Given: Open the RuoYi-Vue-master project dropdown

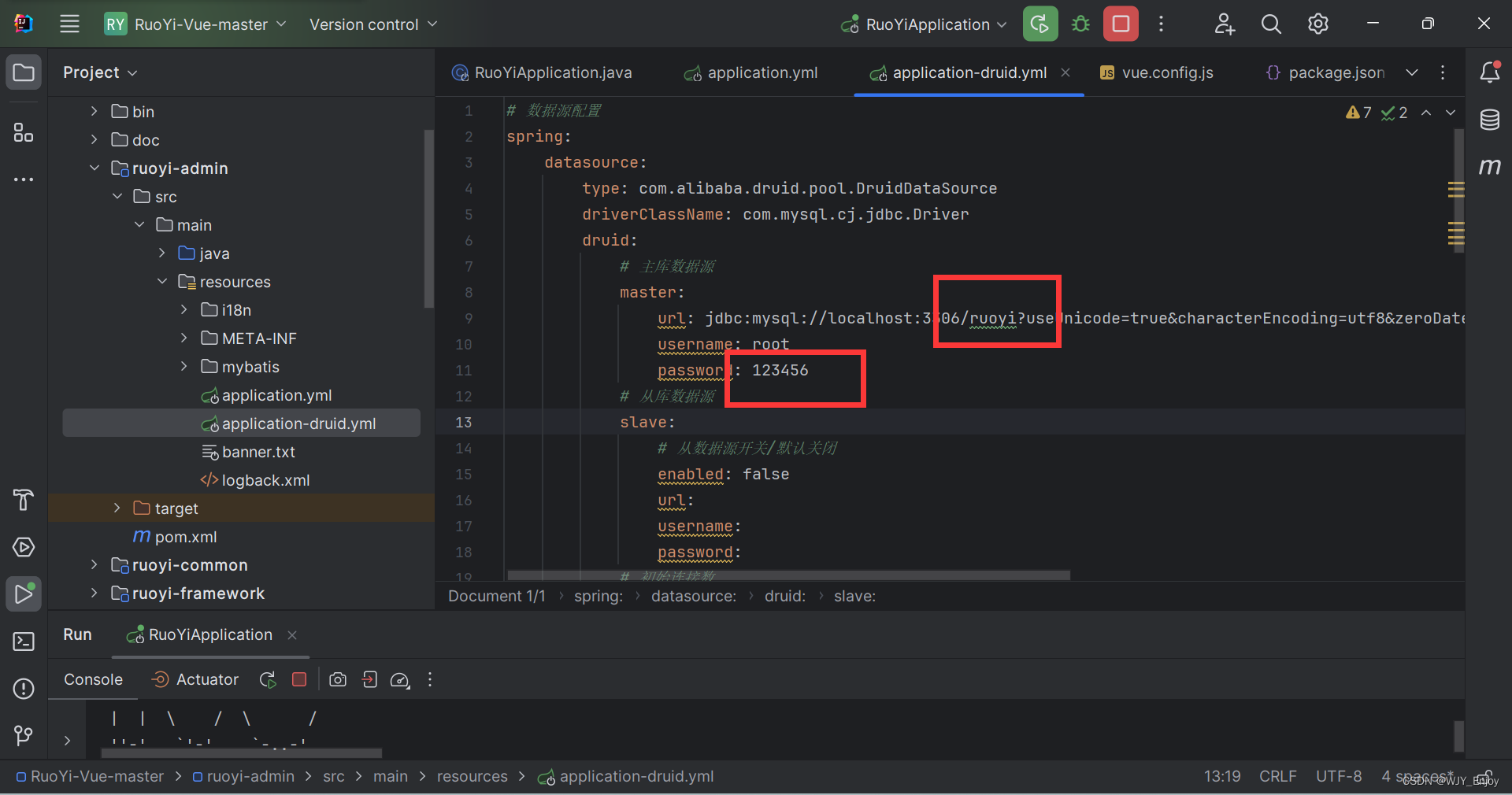Looking at the screenshot, I should (195, 24).
